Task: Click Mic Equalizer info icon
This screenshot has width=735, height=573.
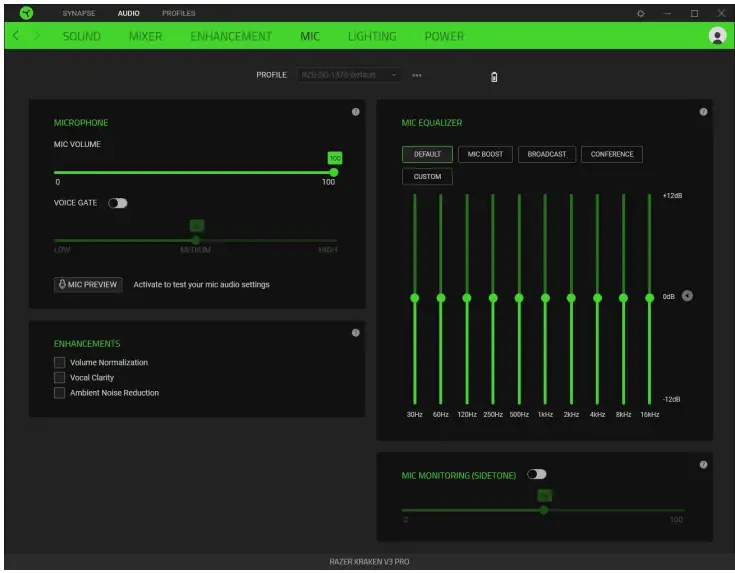Action: [x=703, y=112]
